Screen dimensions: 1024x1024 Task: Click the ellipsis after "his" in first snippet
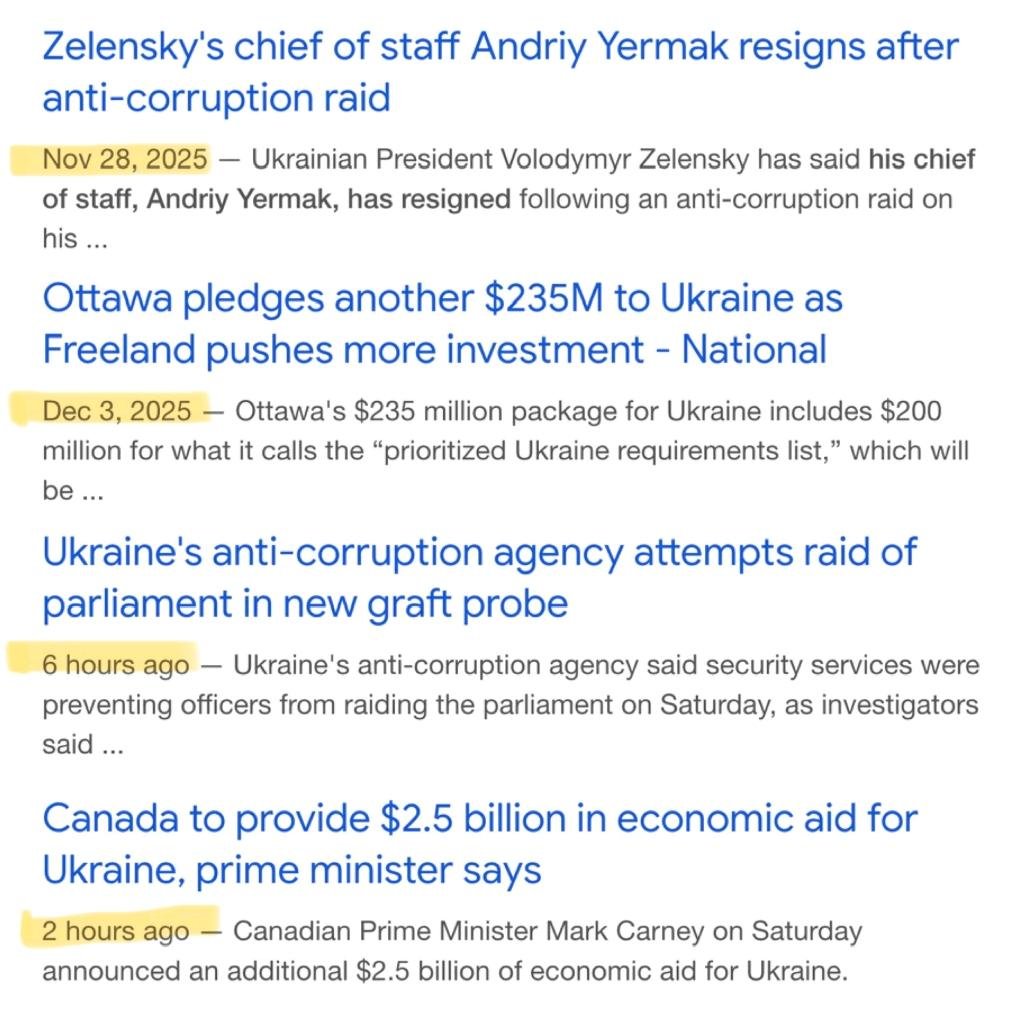click(x=95, y=240)
